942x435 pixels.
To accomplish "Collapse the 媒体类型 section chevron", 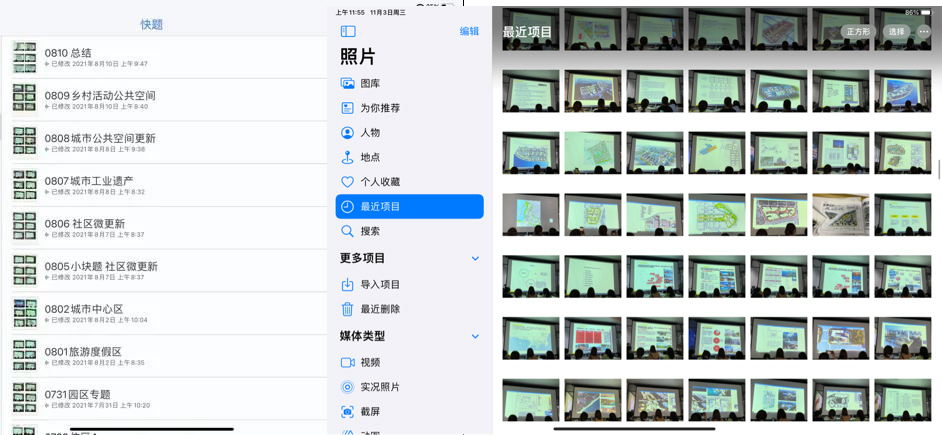I will point(475,336).
